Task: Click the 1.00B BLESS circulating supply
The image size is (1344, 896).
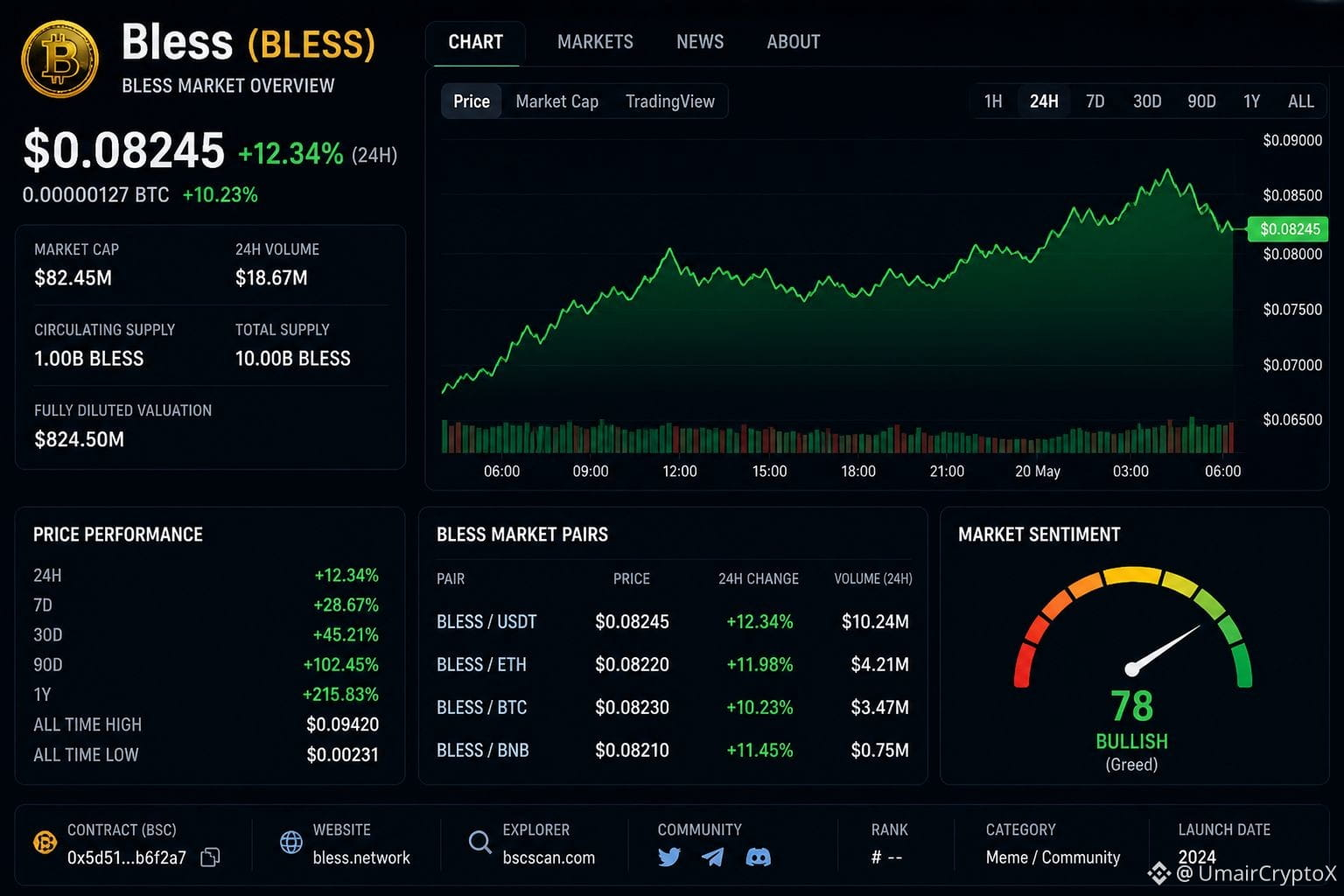Action: pos(88,359)
